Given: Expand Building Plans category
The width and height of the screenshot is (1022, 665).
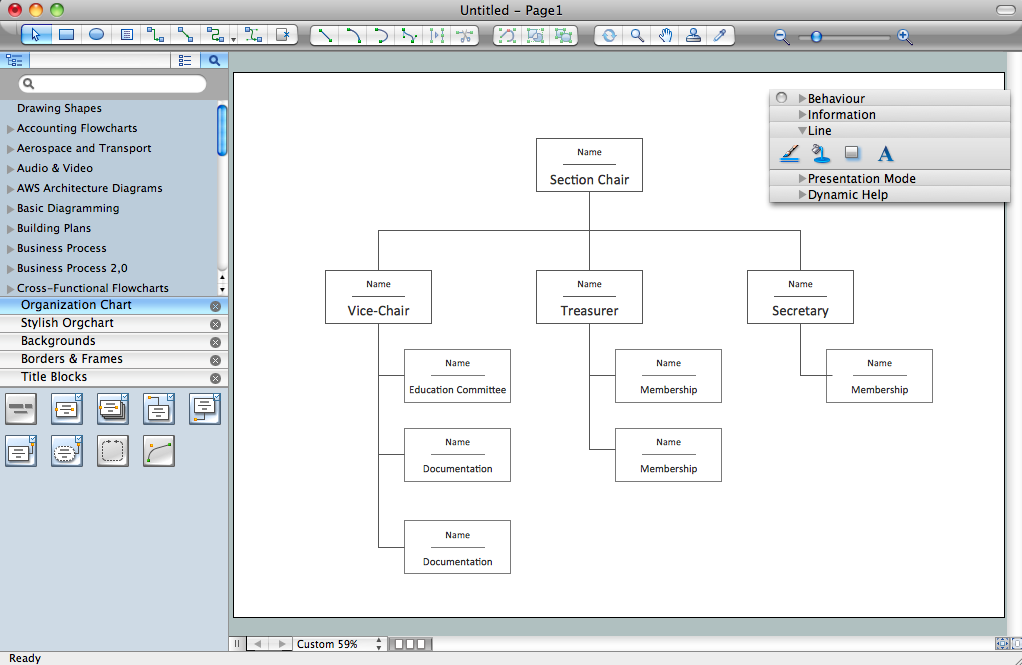Looking at the screenshot, I should pos(10,229).
